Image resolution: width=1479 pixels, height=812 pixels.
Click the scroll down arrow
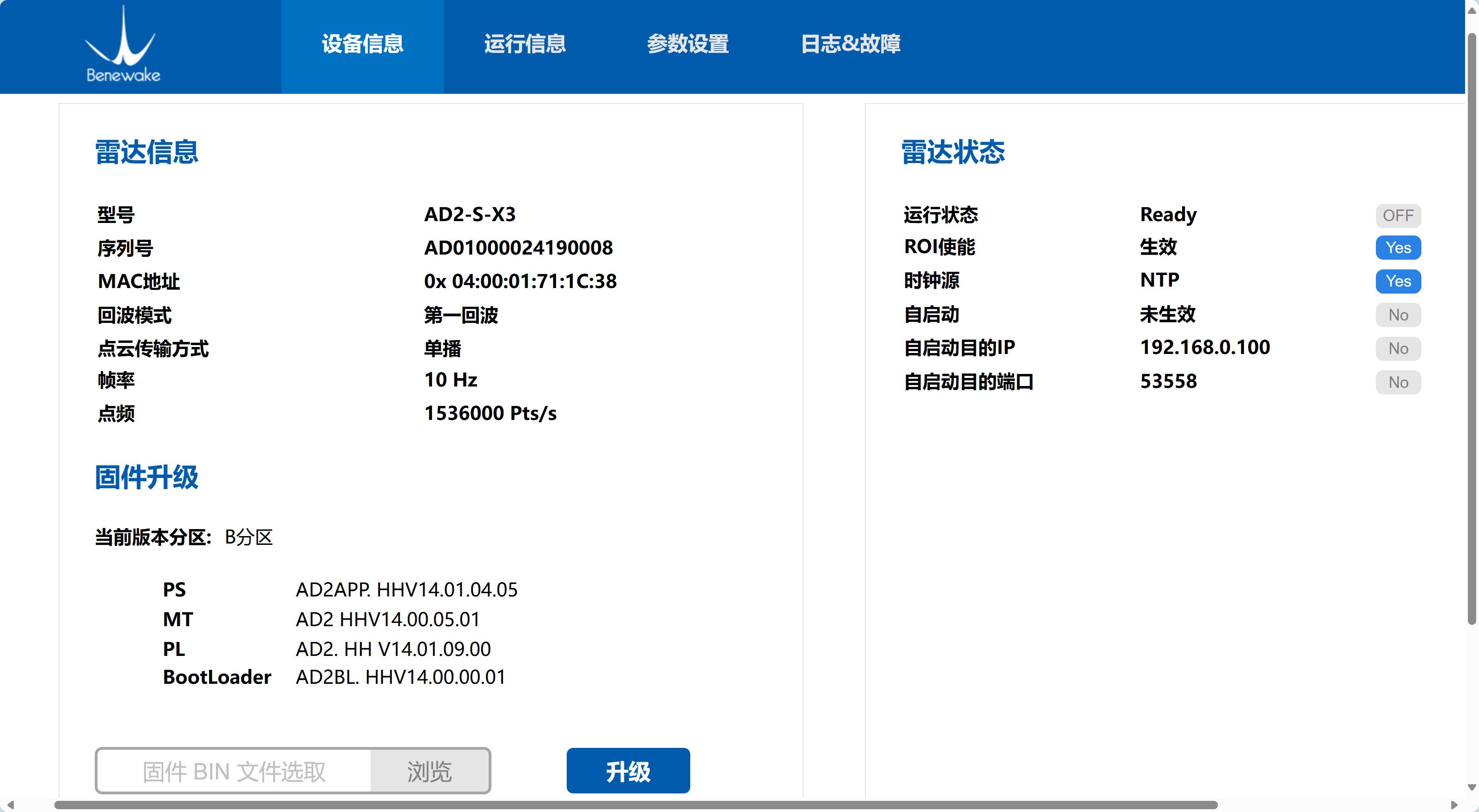click(1472, 787)
